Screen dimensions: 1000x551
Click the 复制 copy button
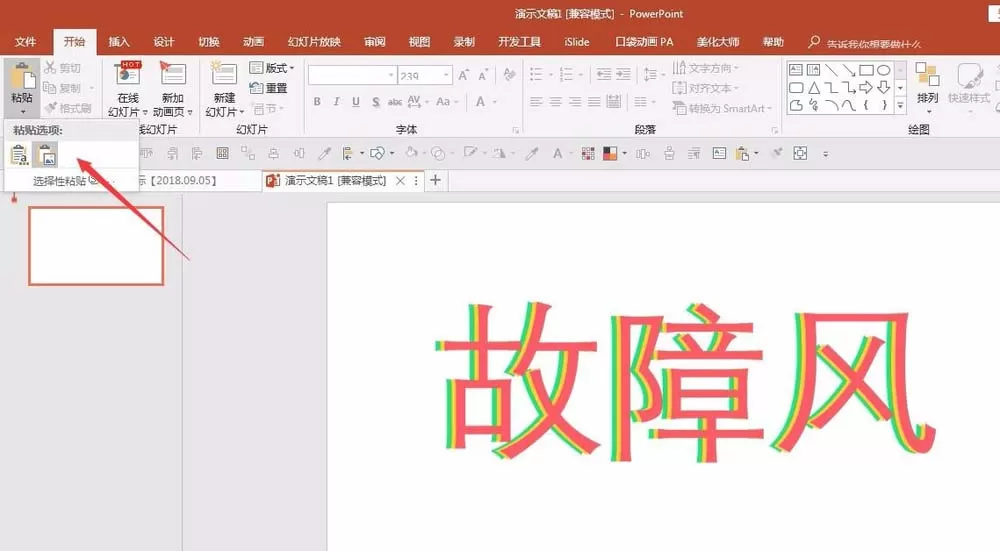tap(62, 88)
